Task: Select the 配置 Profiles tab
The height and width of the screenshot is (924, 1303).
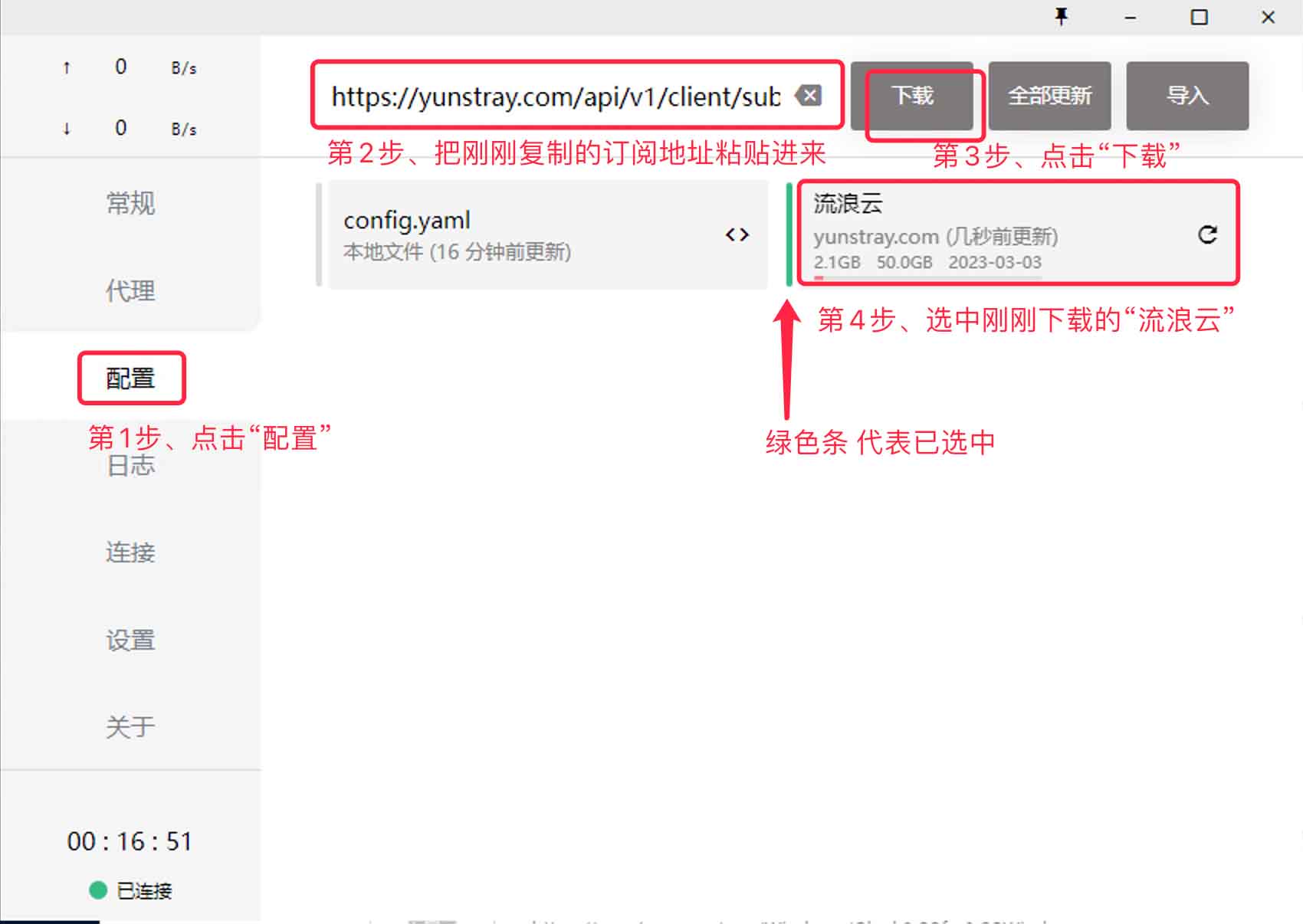Action: 130,378
